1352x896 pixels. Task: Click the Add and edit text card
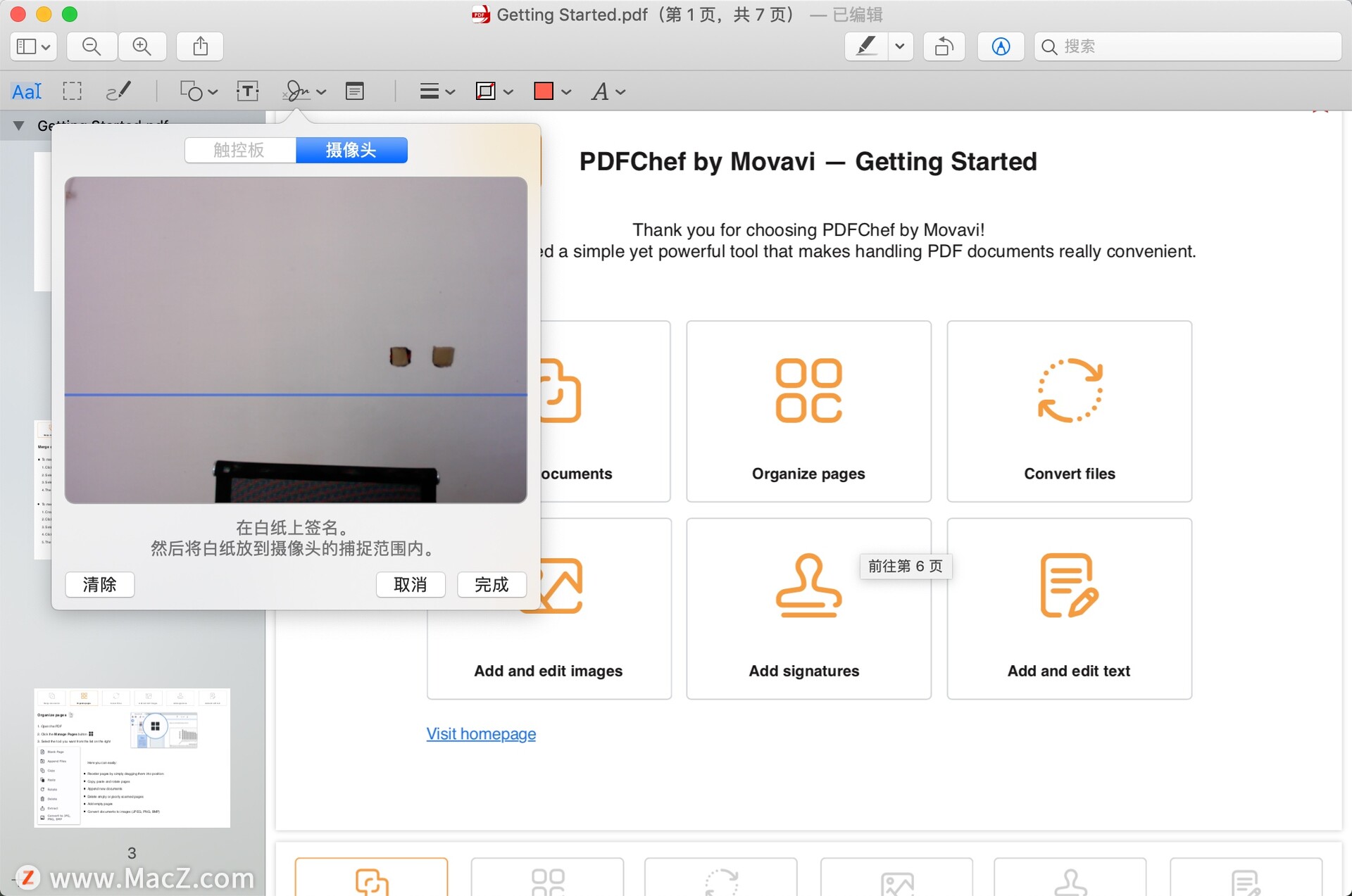pyautogui.click(x=1069, y=609)
